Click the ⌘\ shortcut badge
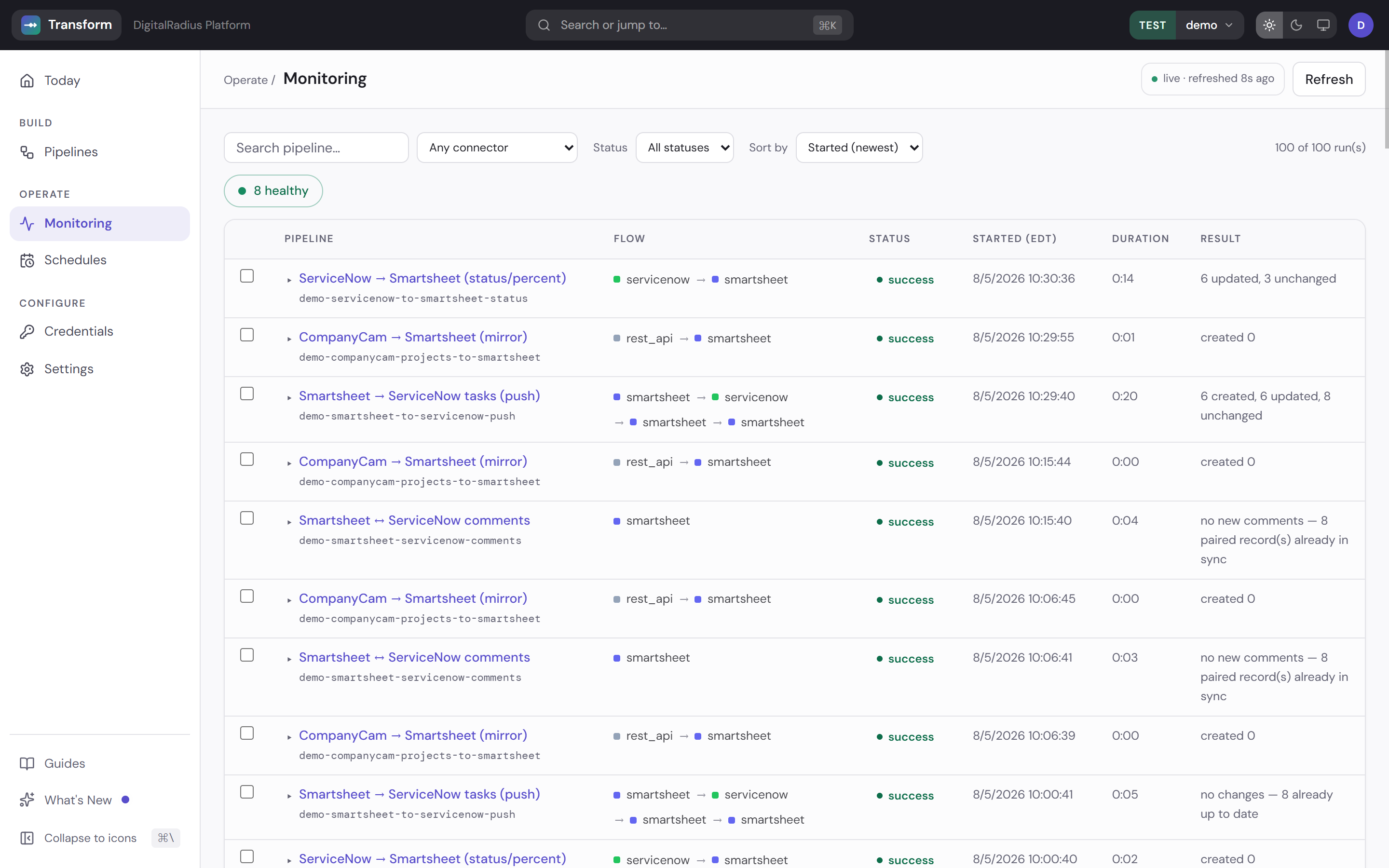 tap(166, 838)
